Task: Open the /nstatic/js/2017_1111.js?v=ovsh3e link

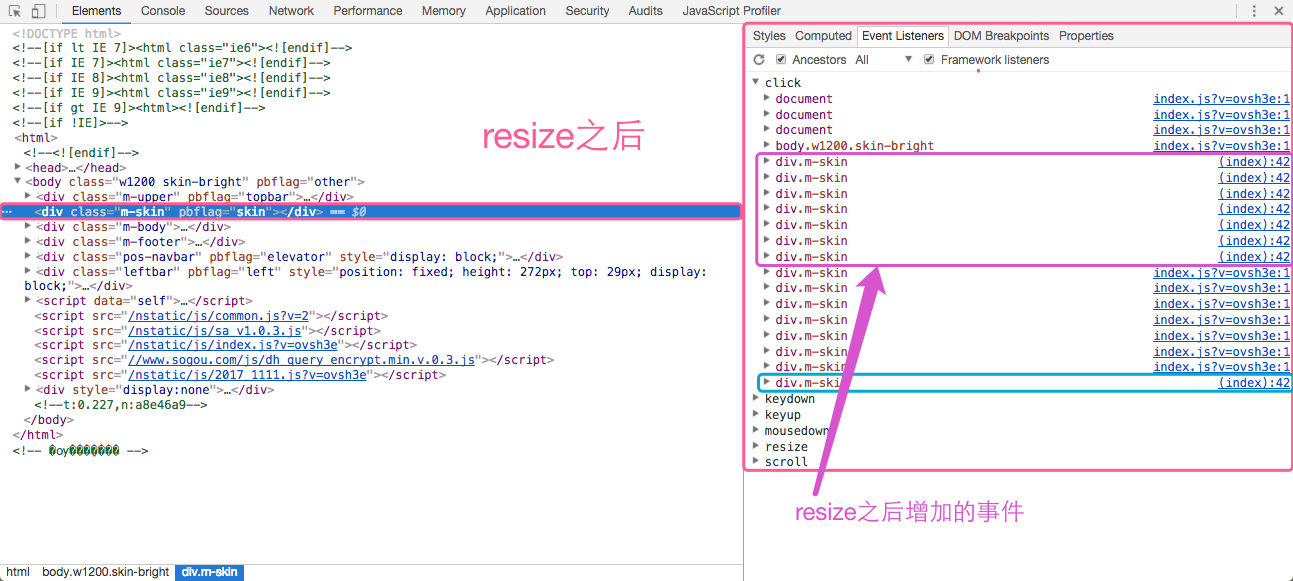Action: click(248, 375)
